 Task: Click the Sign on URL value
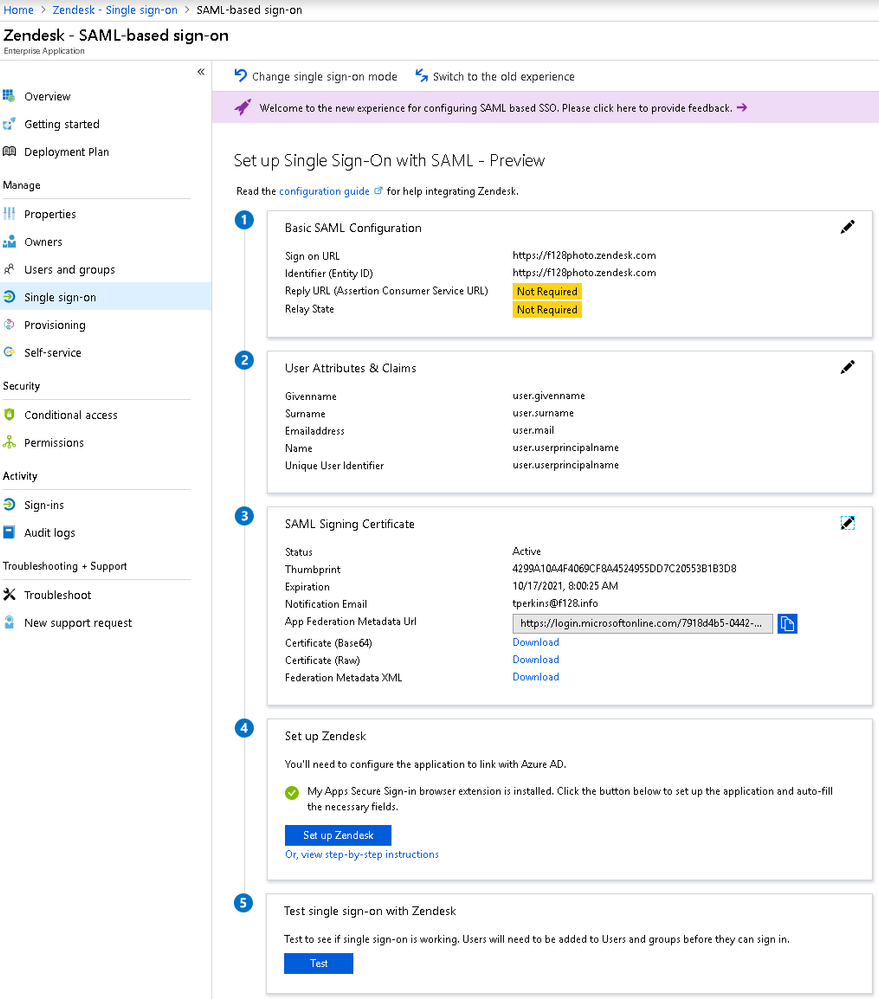[584, 255]
